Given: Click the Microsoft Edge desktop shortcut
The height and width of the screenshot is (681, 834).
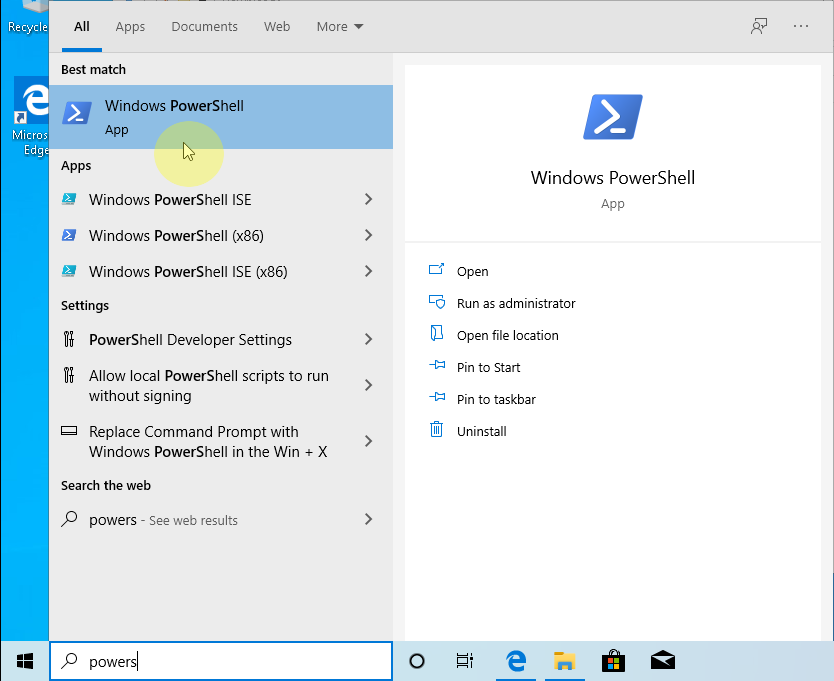Looking at the screenshot, I should click(31, 117).
